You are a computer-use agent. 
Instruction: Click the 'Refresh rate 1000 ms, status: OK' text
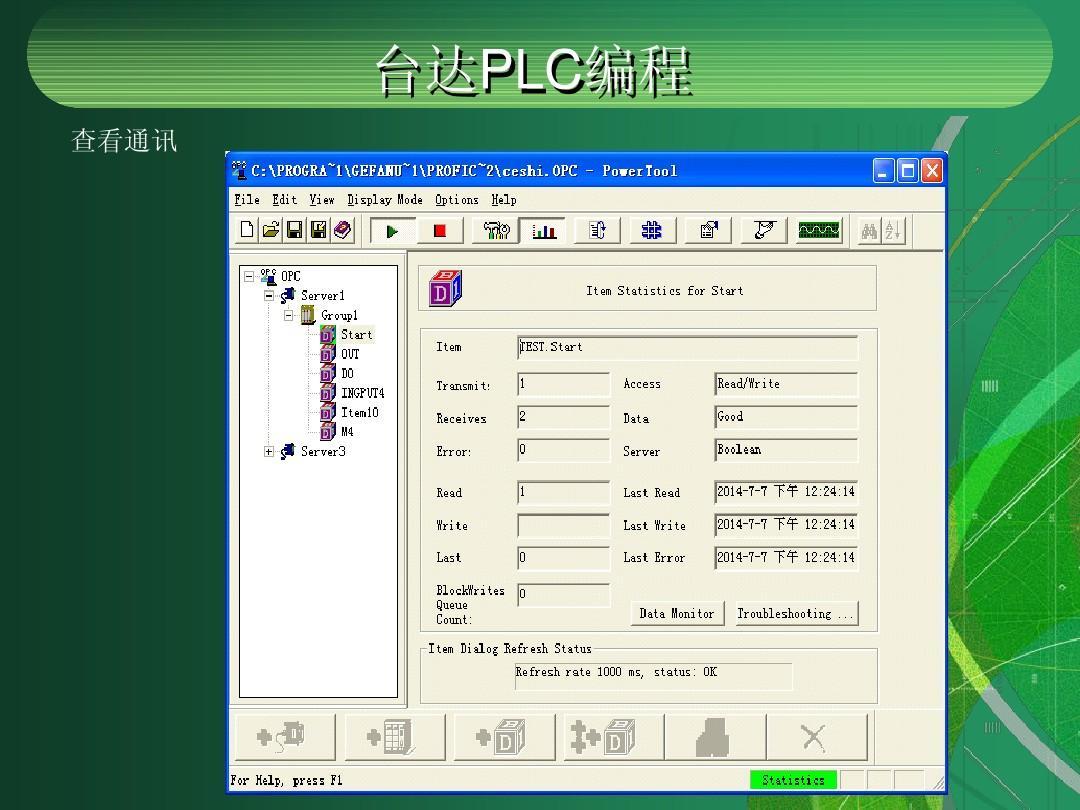(616, 672)
